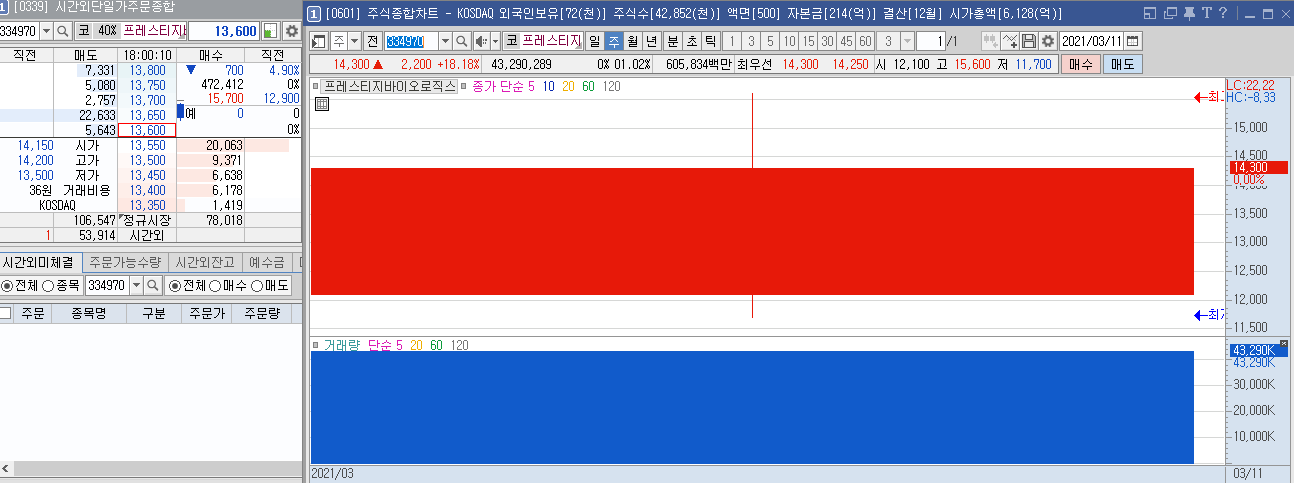Open the stock code 334970 dropdown in chart

pyautogui.click(x=445, y=41)
